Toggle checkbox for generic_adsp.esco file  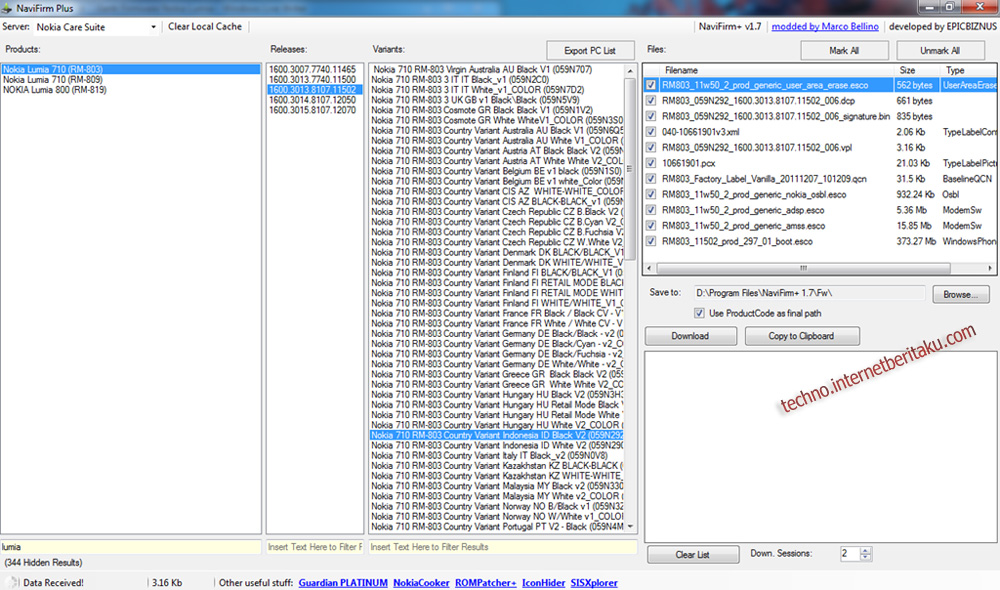point(651,210)
